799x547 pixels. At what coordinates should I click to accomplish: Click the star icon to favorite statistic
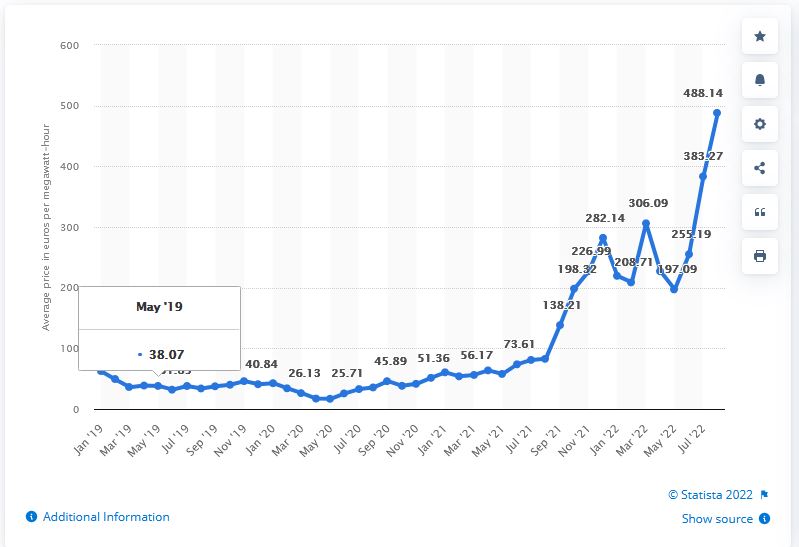[x=759, y=37]
